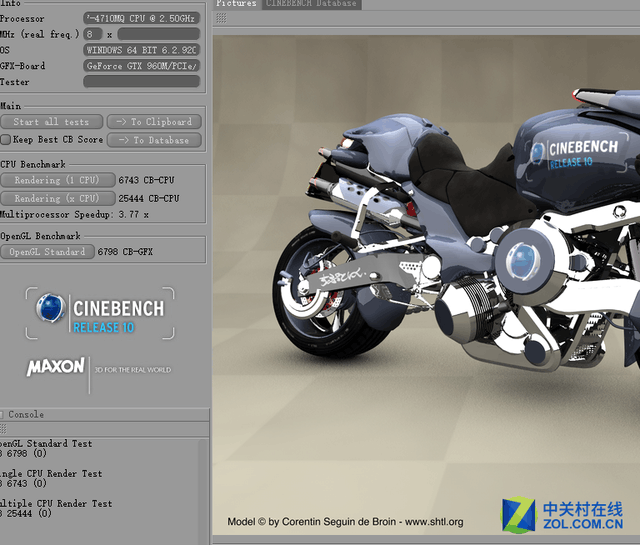Copy results with To Clipboard button

click(154, 122)
